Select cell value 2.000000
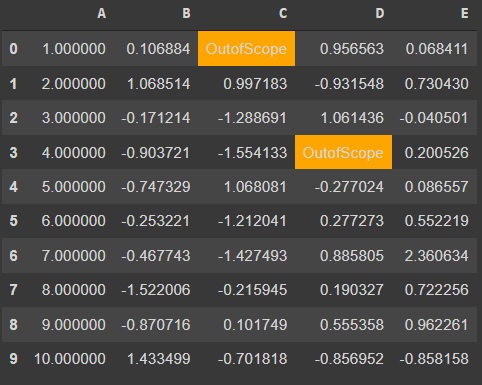482x385 pixels. [74, 83]
